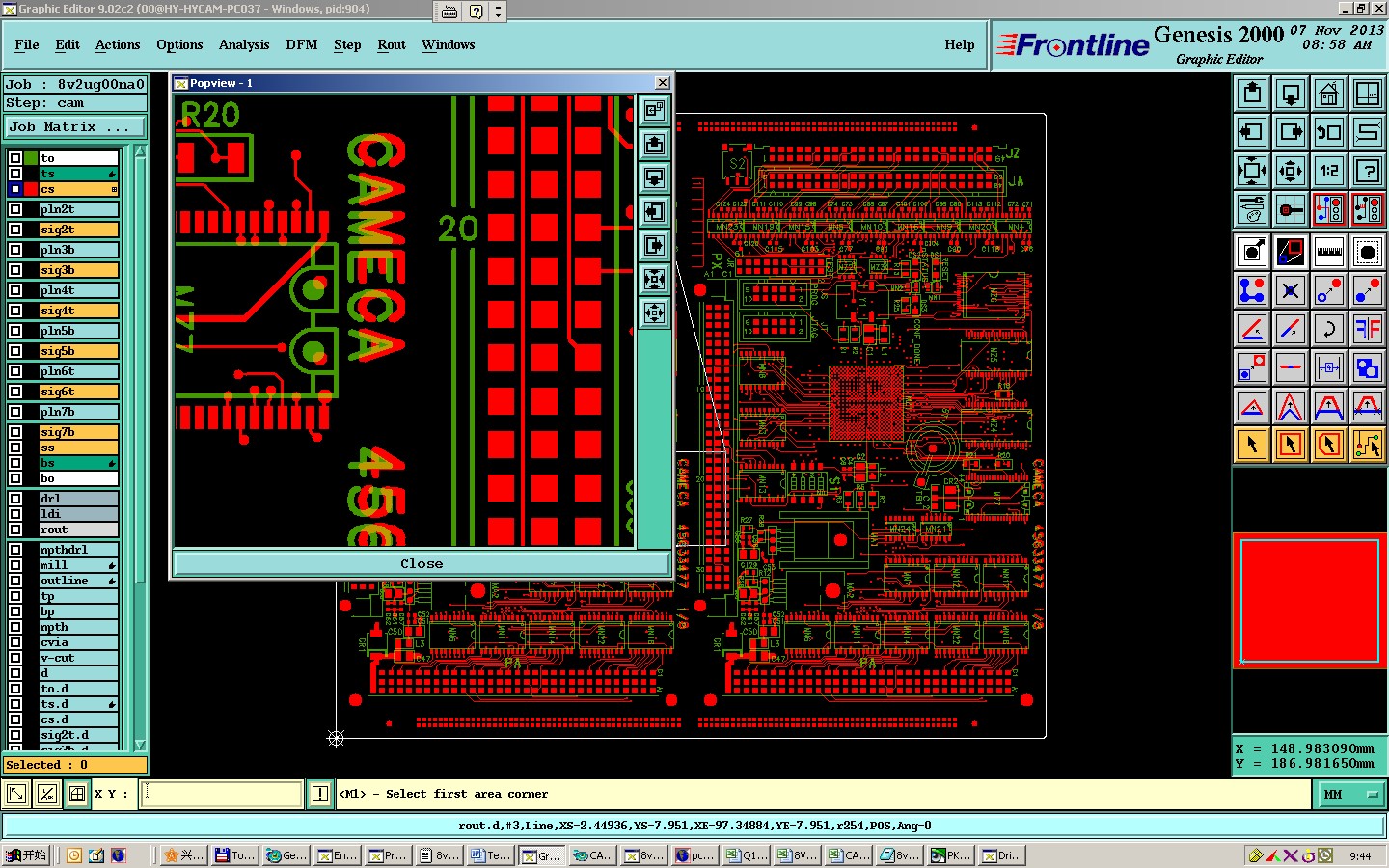Click the zoom out arrows icon
Viewport: 1389px width, 868px height.
tap(1291, 171)
